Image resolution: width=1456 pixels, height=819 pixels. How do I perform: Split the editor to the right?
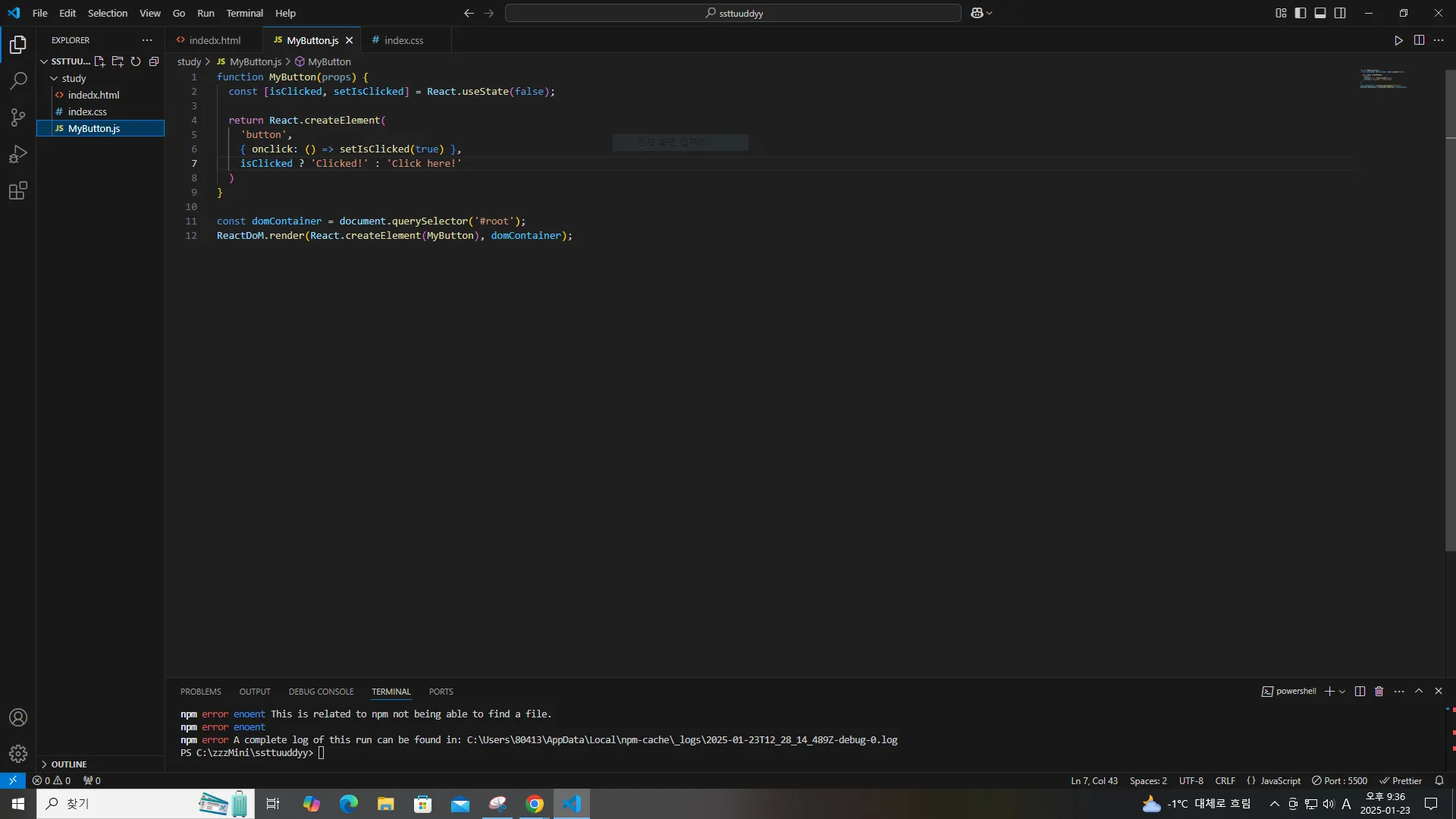pos(1419,40)
